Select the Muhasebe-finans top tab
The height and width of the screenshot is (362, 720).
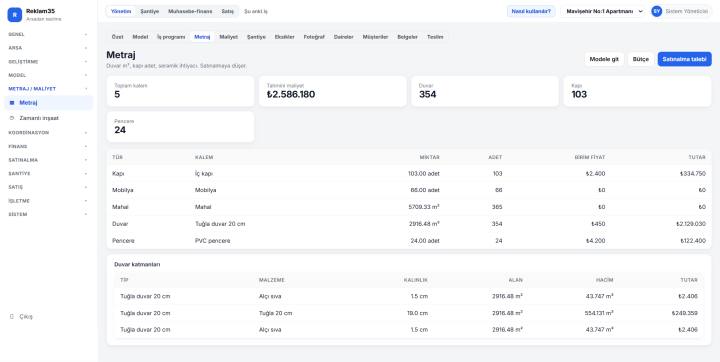click(190, 11)
